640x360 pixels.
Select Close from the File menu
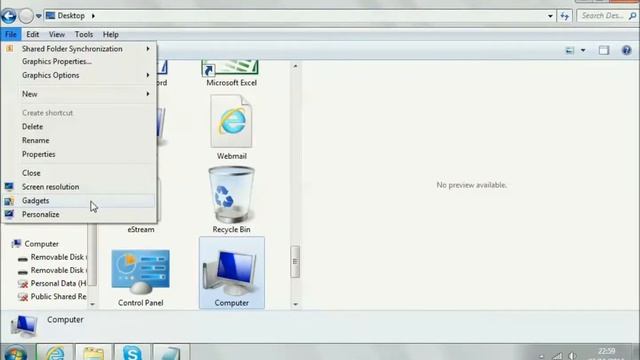pyautogui.click(x=79, y=173)
